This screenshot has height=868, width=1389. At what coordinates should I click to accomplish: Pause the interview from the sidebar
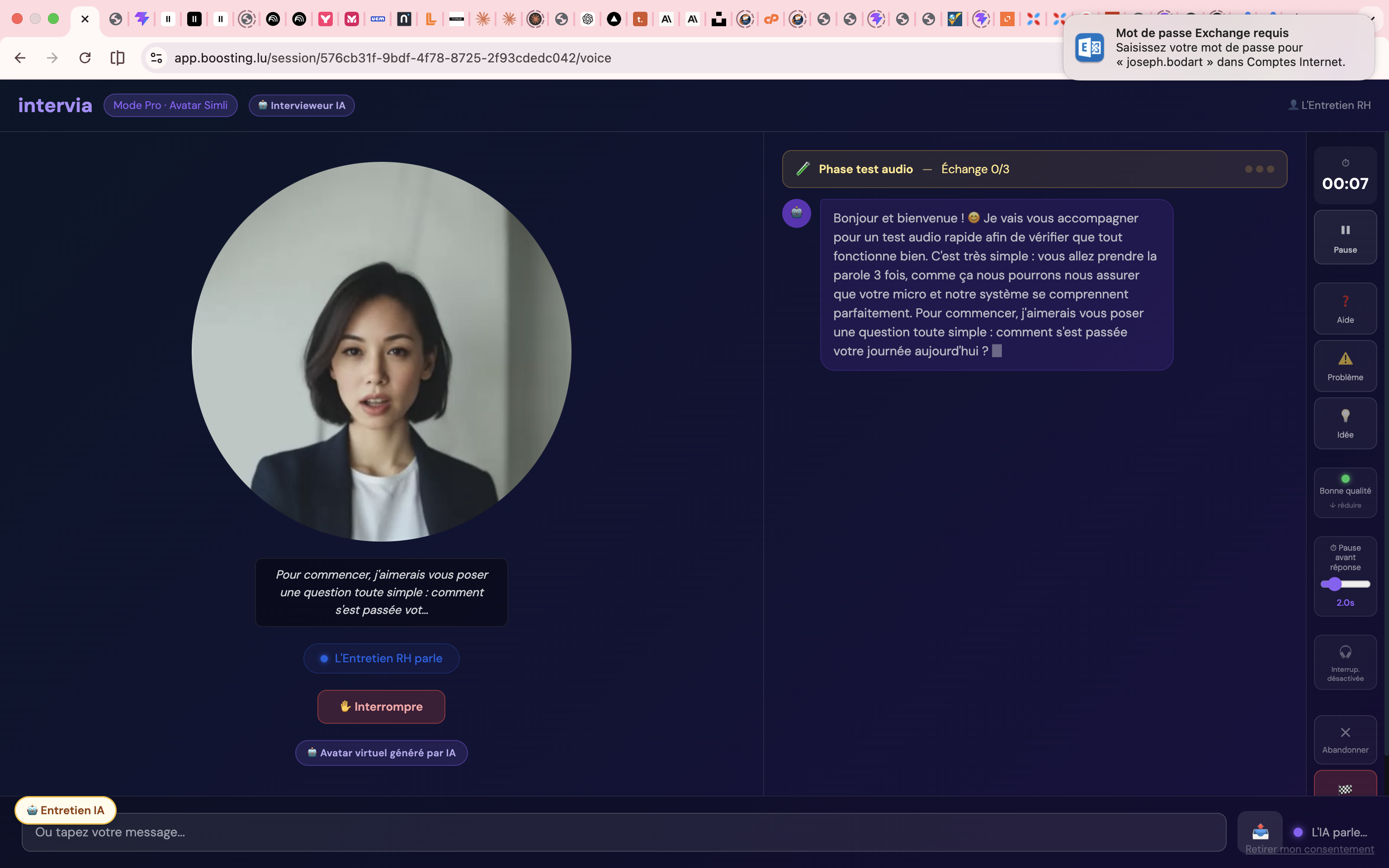pos(1346,237)
